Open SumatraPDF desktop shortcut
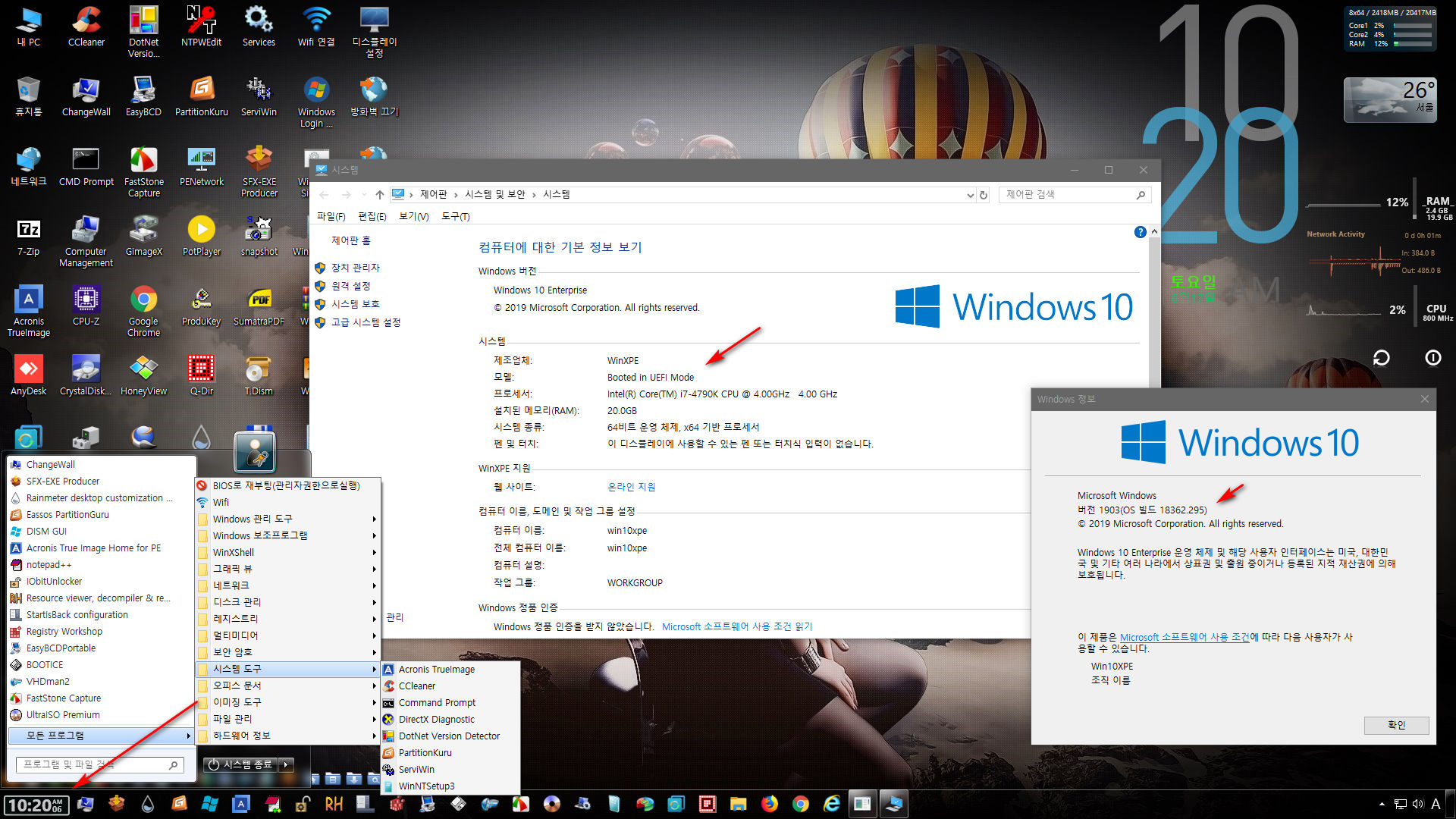The width and height of the screenshot is (1456, 819). click(x=259, y=306)
